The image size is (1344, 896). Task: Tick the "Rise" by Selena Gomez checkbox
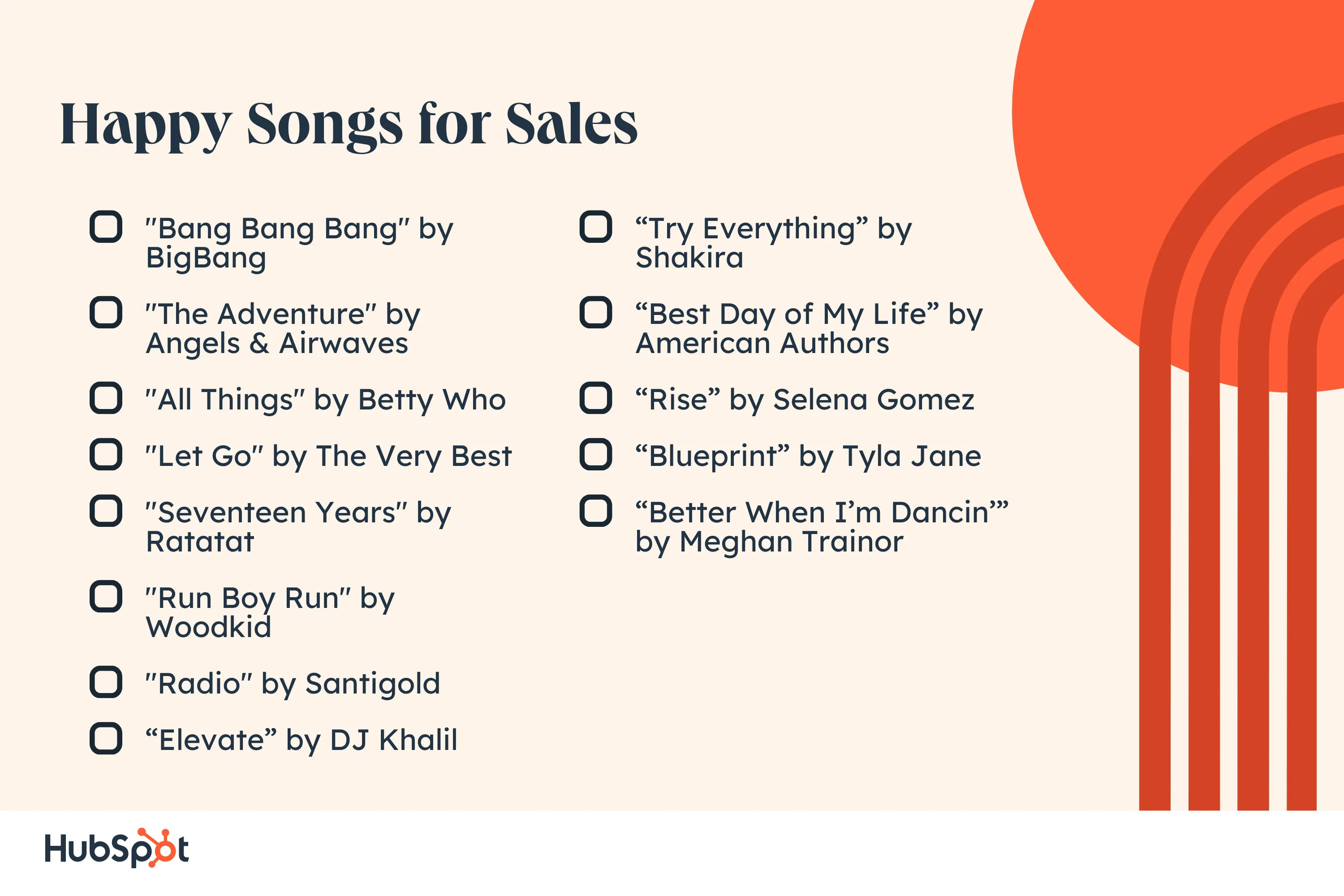(x=595, y=398)
